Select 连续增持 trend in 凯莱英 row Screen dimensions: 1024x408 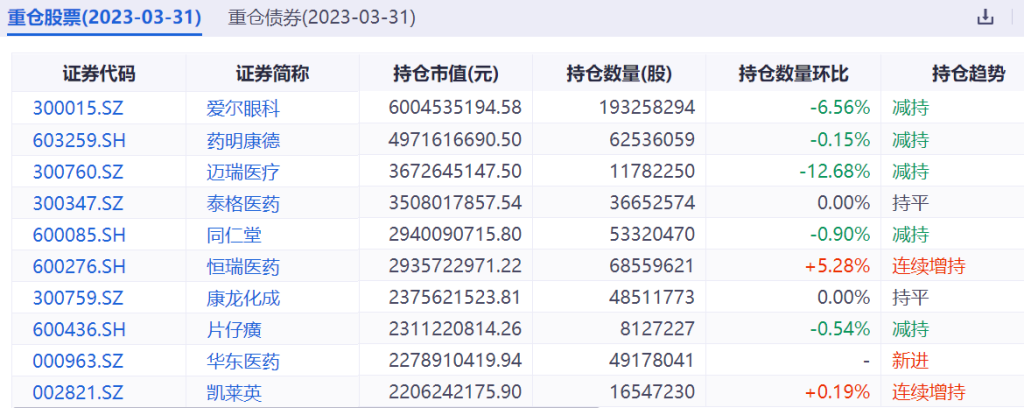[x=929, y=393]
